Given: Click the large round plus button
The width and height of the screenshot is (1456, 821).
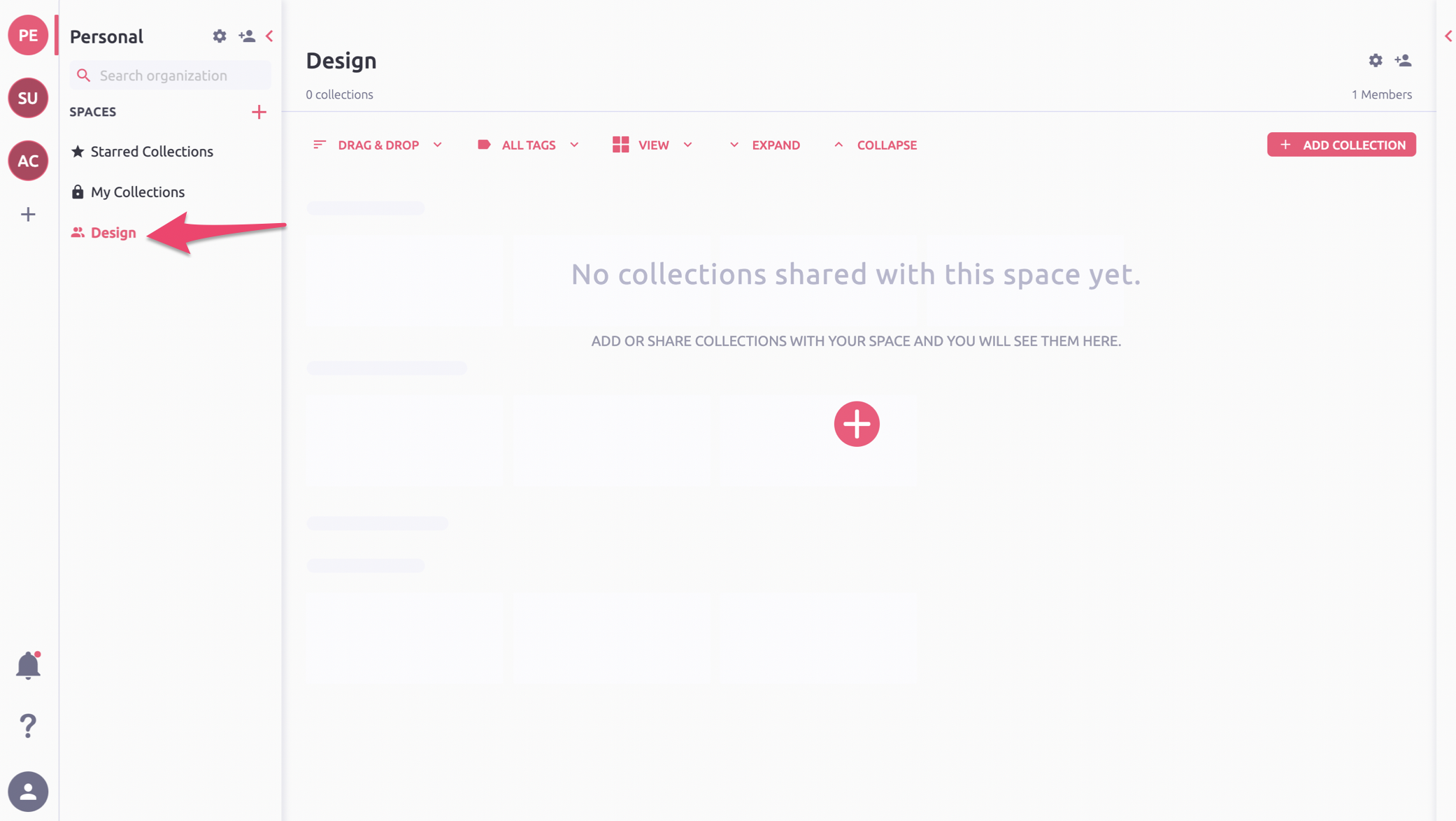Looking at the screenshot, I should pos(856,424).
